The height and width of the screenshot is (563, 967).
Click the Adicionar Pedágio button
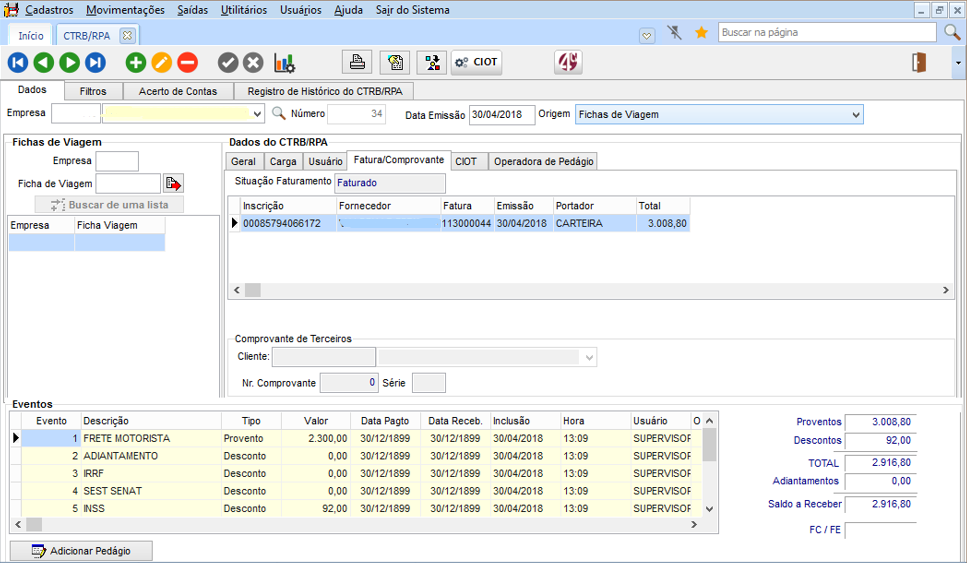tap(81, 551)
